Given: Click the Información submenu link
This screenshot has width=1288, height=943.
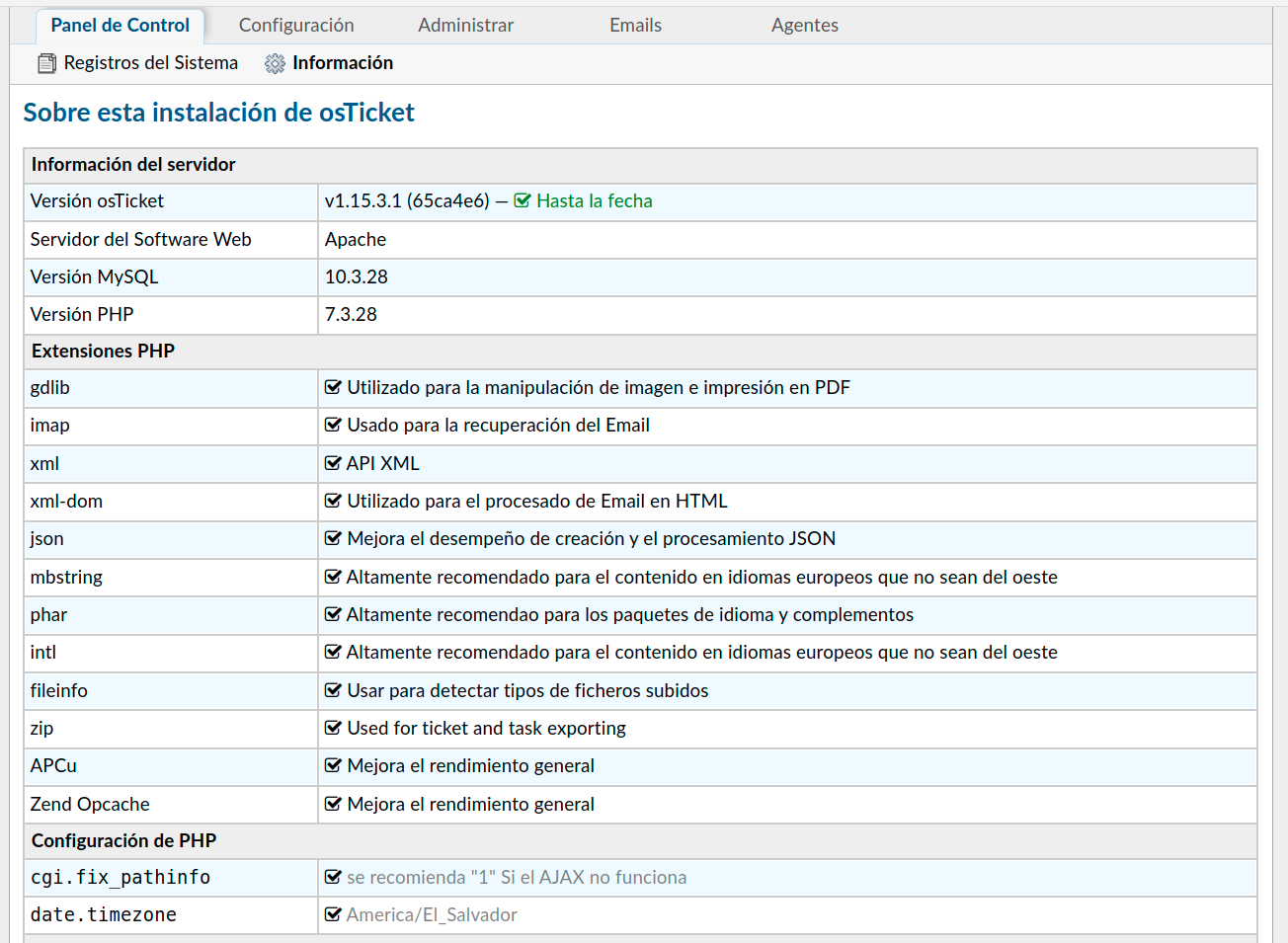Looking at the screenshot, I should pyautogui.click(x=342, y=63).
